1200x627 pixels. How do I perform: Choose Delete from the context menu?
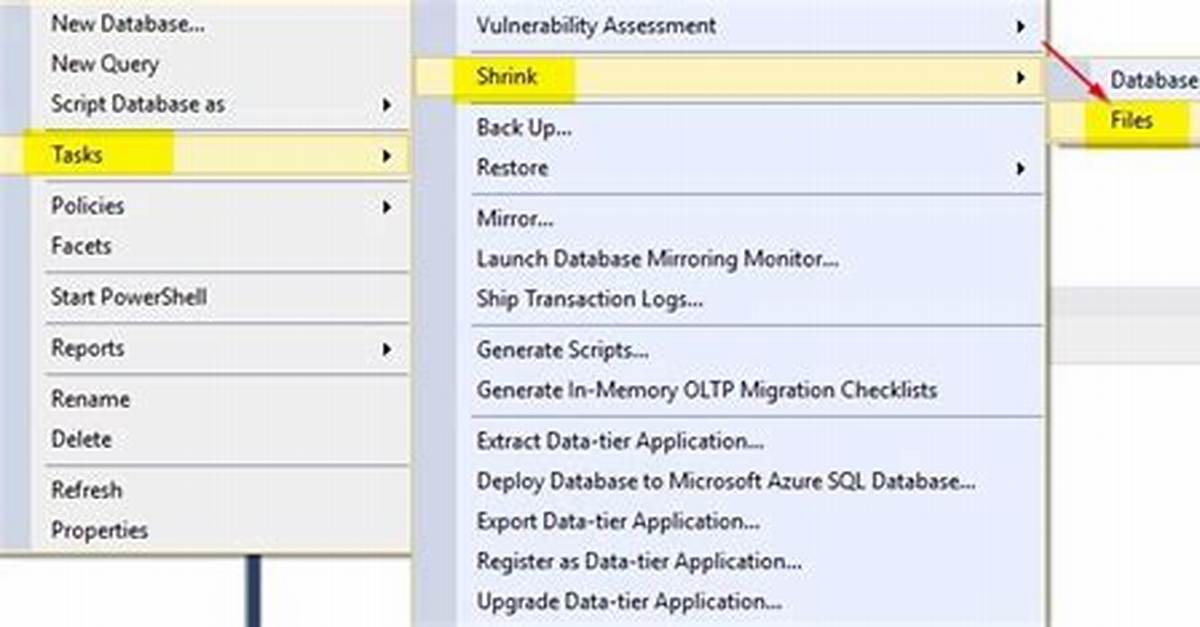(82, 439)
